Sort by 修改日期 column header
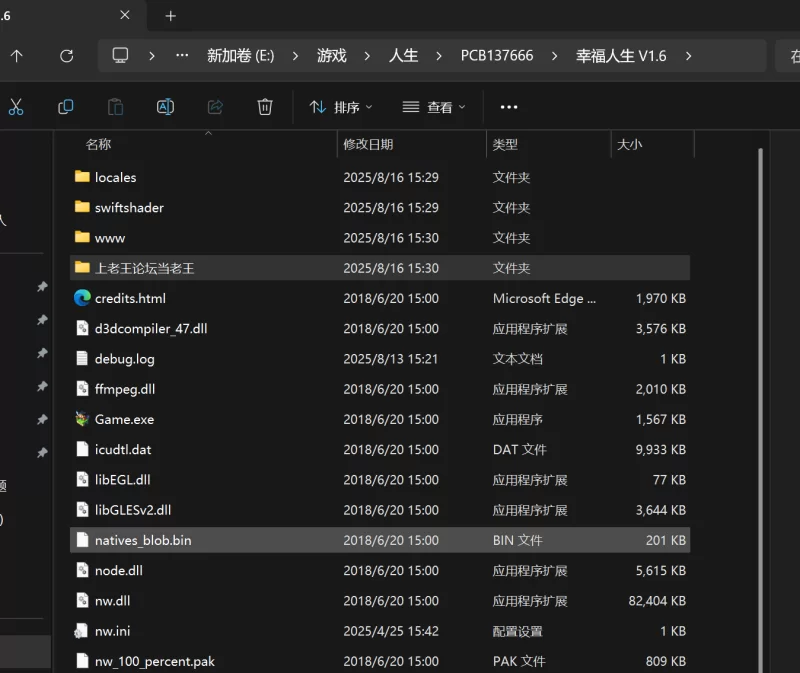 (368, 144)
